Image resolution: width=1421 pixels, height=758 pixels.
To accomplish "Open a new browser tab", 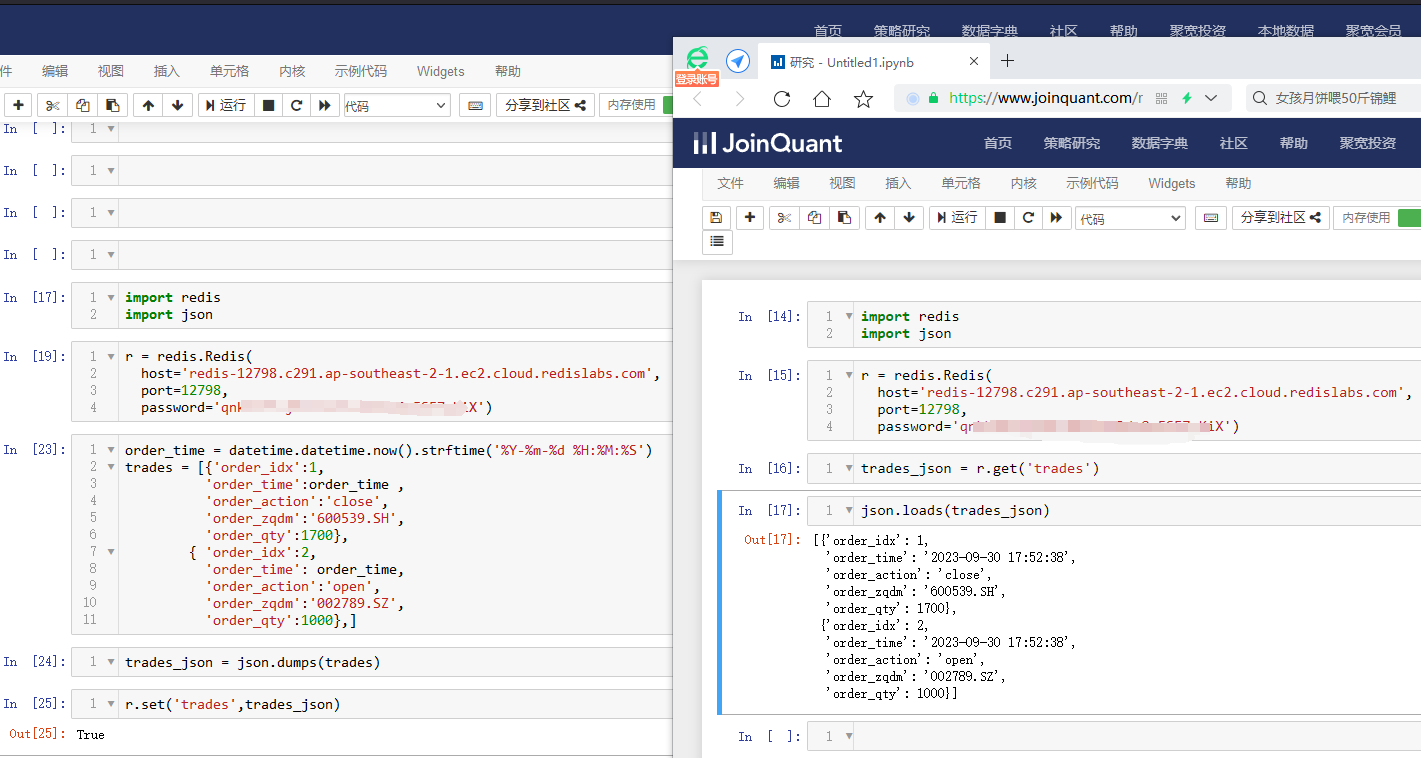I will point(1007,61).
